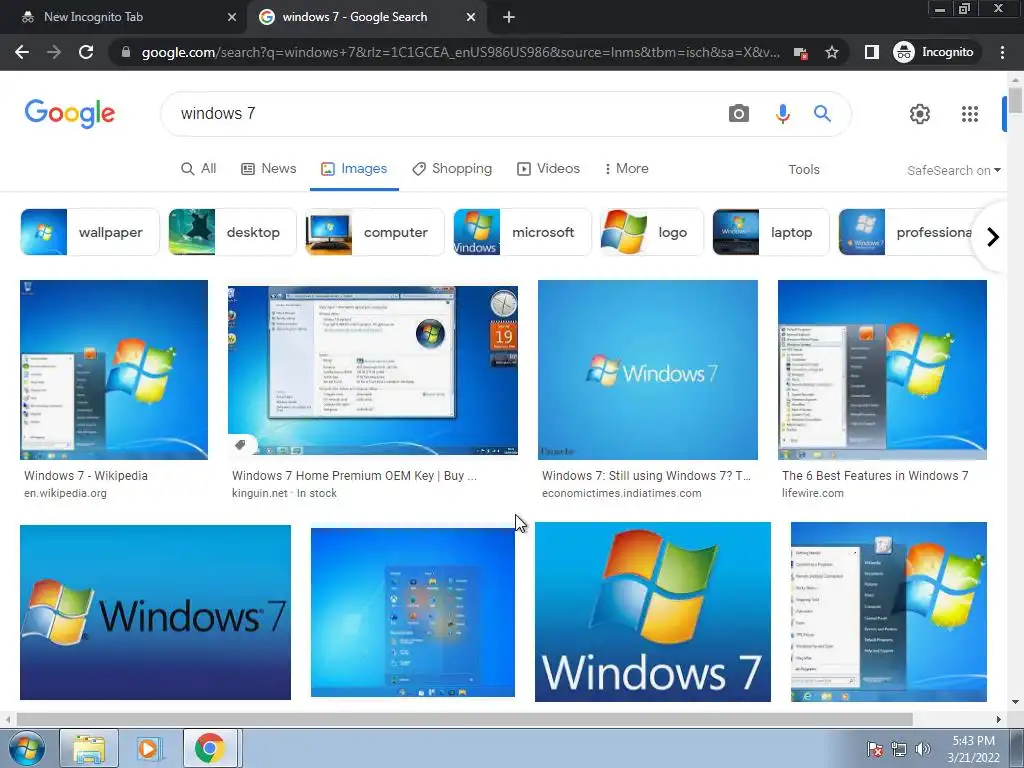This screenshot has width=1024, height=768.
Task: Start voice search with the microphone
Action: pos(782,114)
